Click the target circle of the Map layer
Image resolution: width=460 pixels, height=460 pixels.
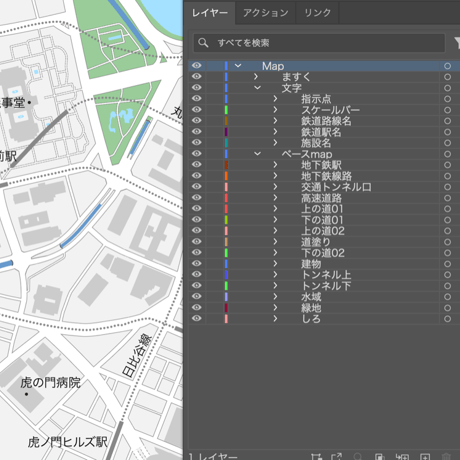click(447, 66)
